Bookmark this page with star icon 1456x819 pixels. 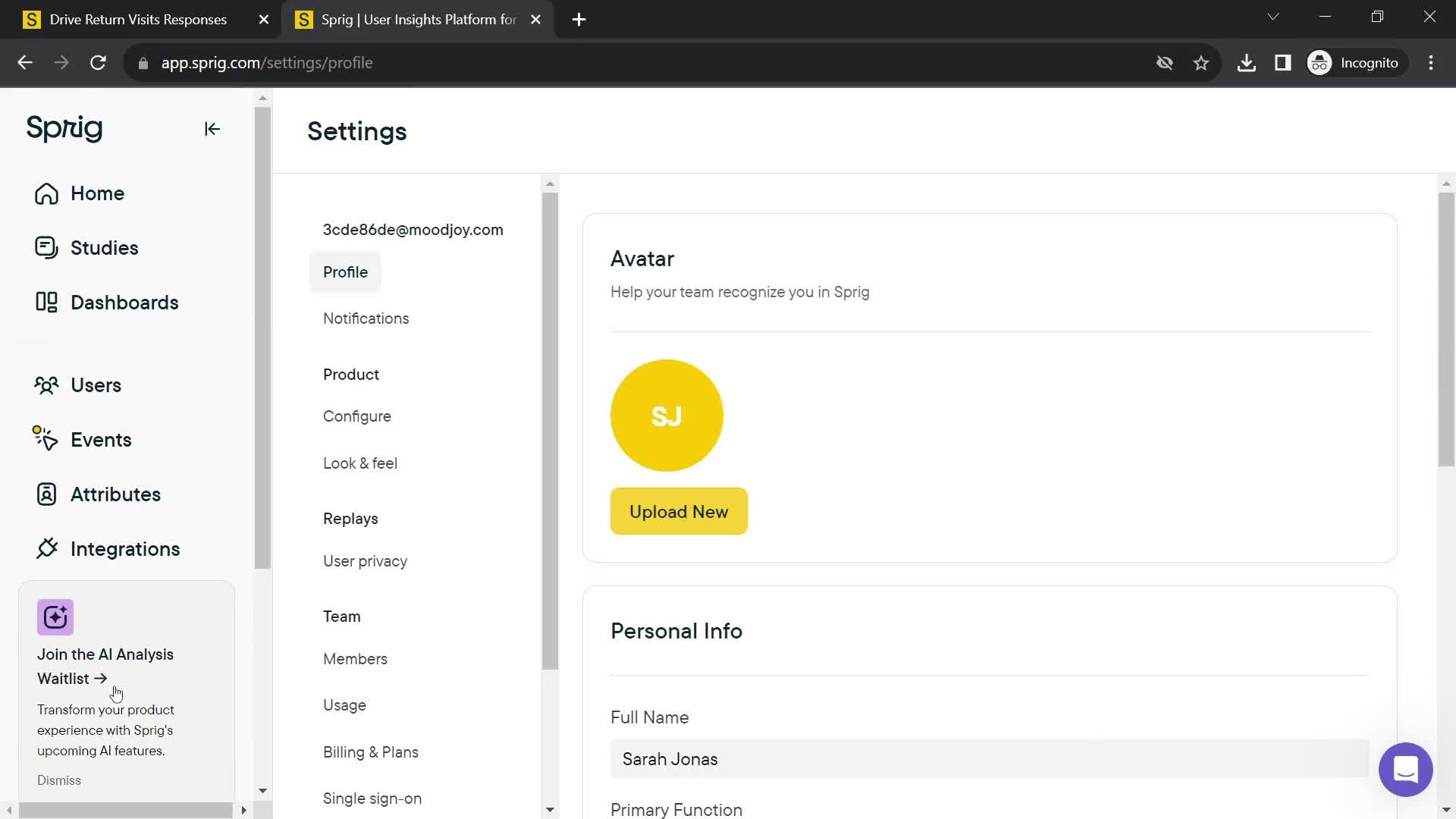(1201, 63)
